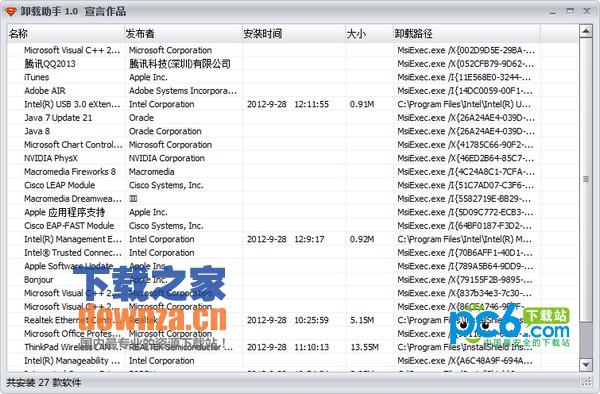Click the scrollbar down arrow
This screenshot has width=600, height=394.
click(585, 365)
